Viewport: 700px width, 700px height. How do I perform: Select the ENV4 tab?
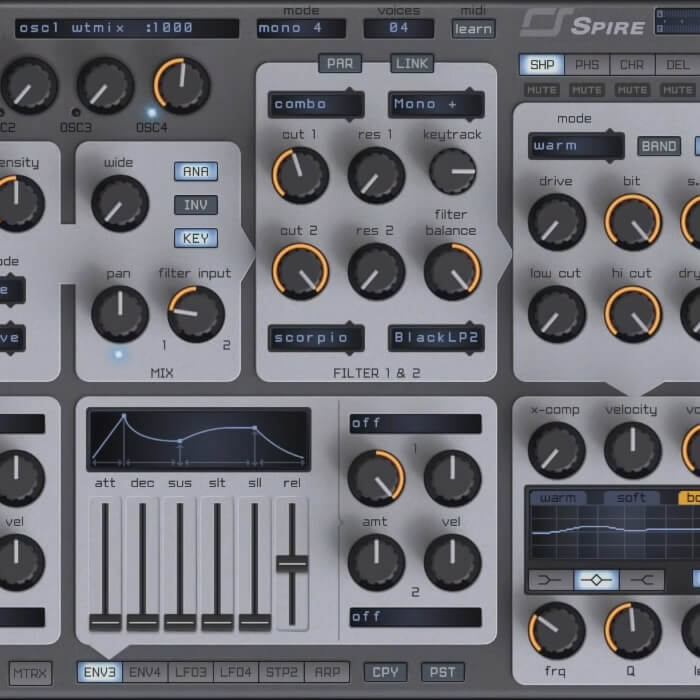[x=145, y=672]
